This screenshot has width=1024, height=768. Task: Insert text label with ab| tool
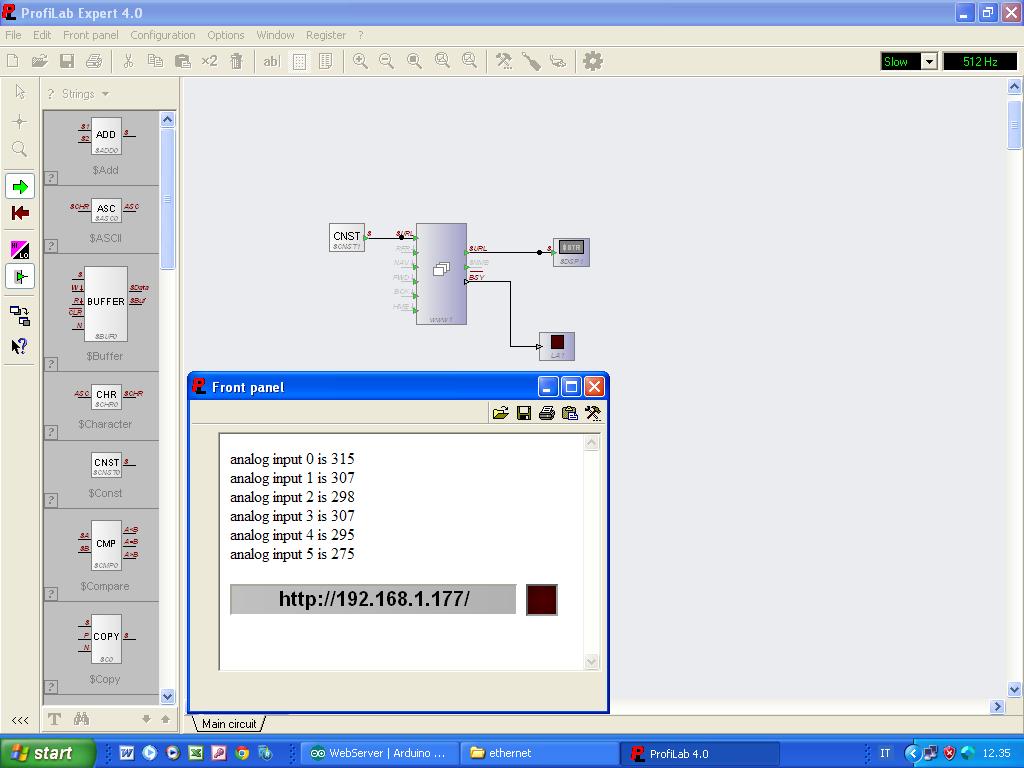pyautogui.click(x=271, y=61)
